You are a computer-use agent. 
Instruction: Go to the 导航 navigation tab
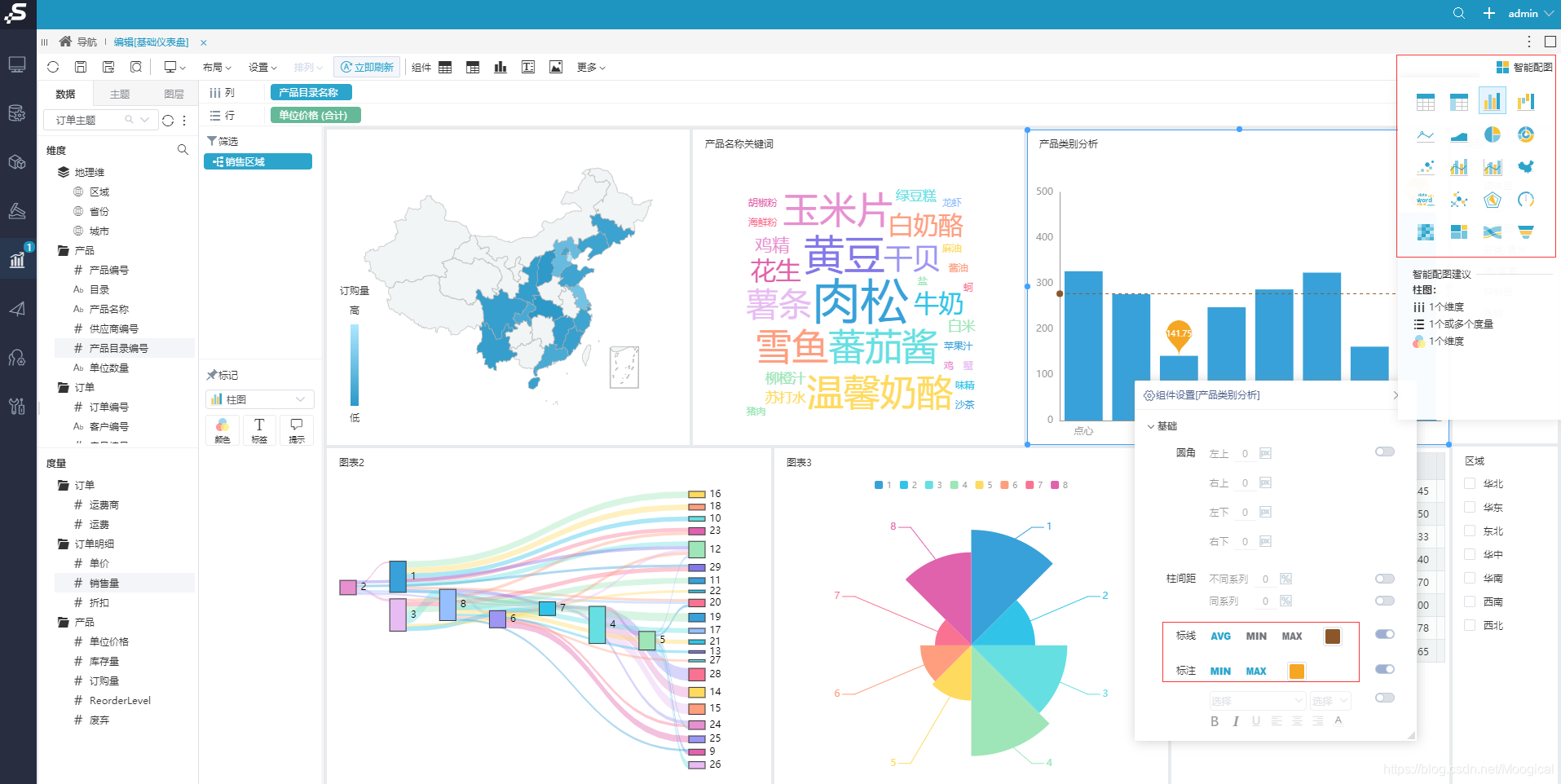click(78, 42)
